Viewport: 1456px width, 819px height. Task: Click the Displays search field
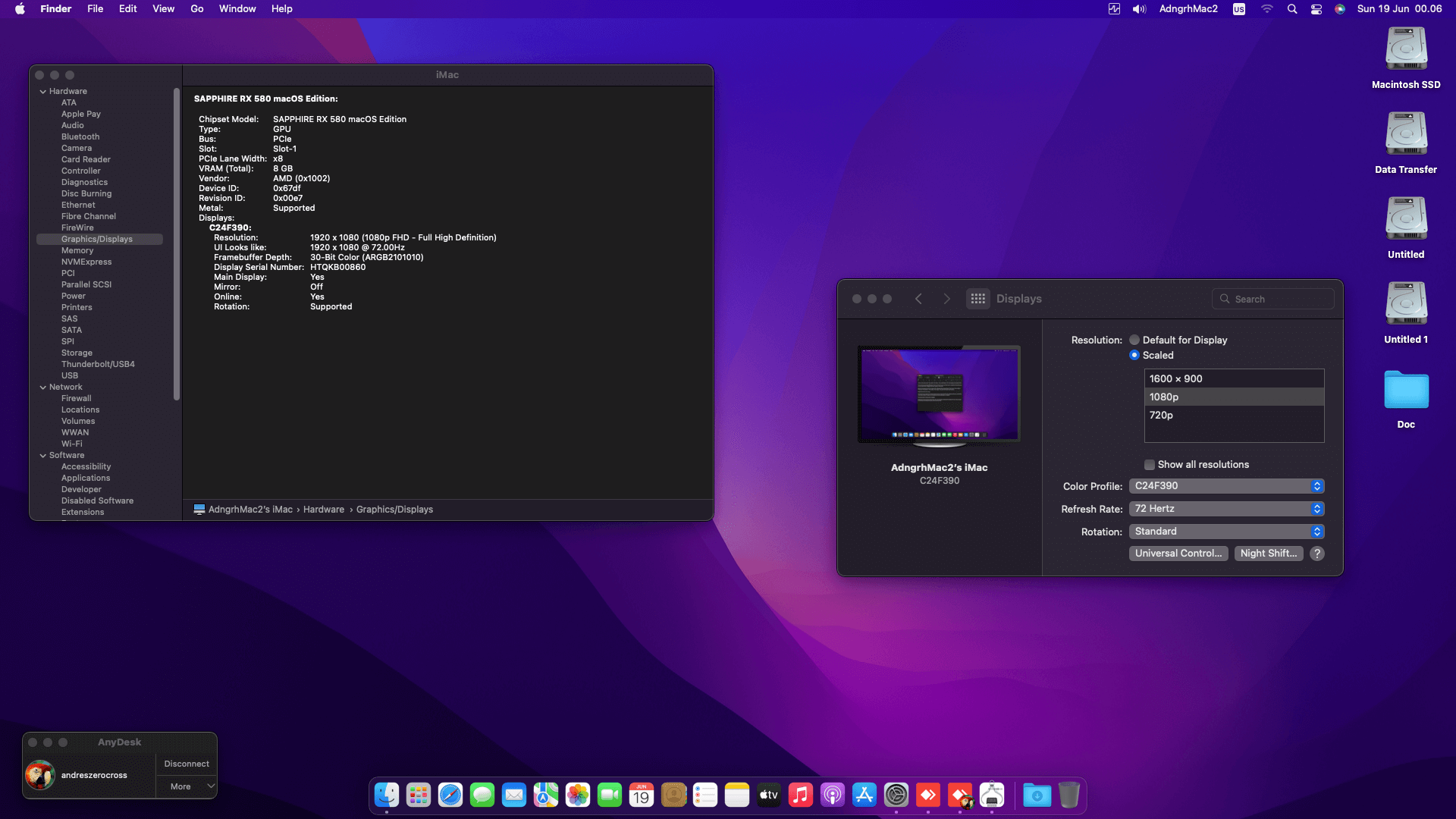pyautogui.click(x=1280, y=299)
